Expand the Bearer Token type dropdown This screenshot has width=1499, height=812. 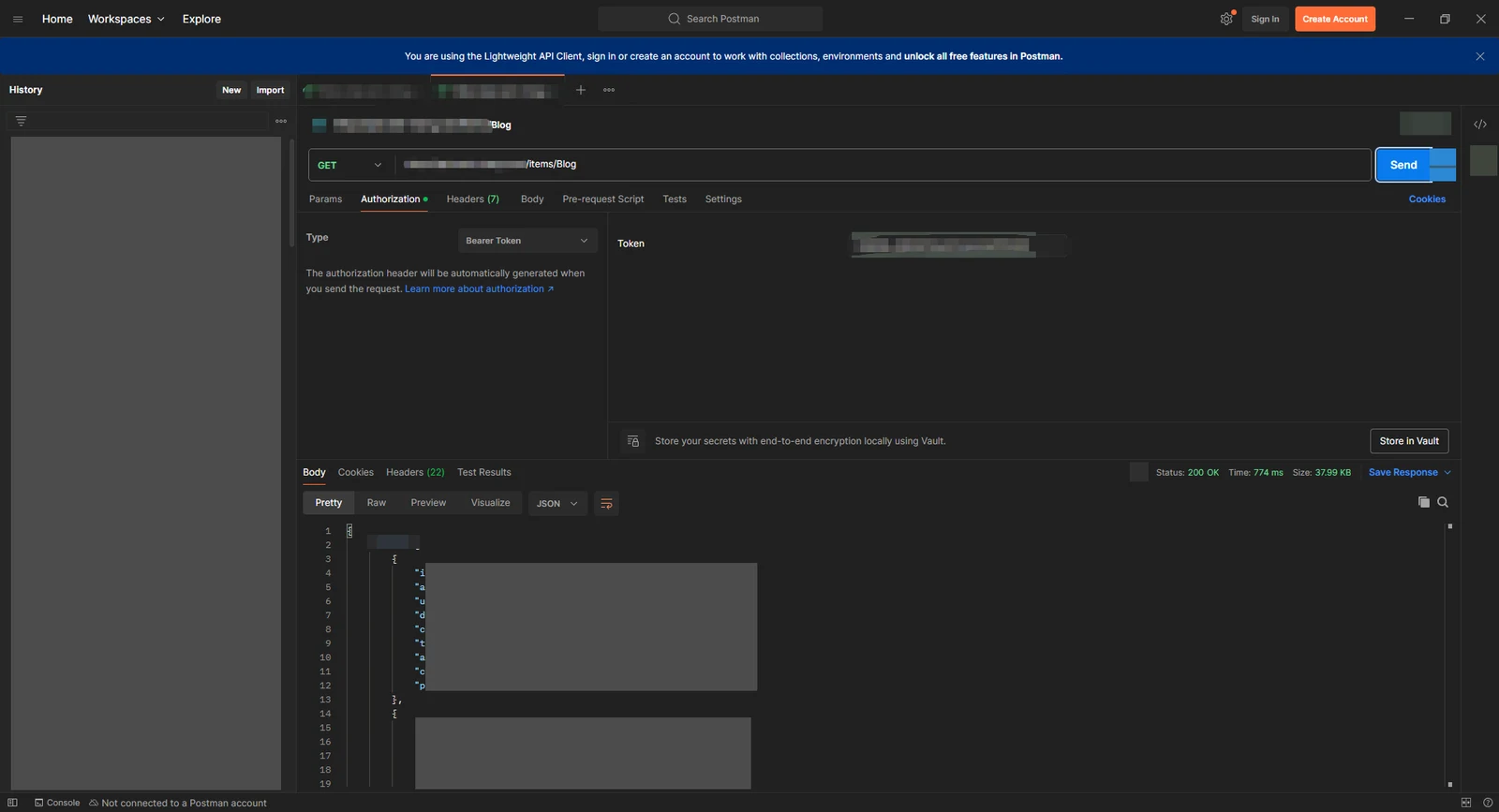point(527,241)
